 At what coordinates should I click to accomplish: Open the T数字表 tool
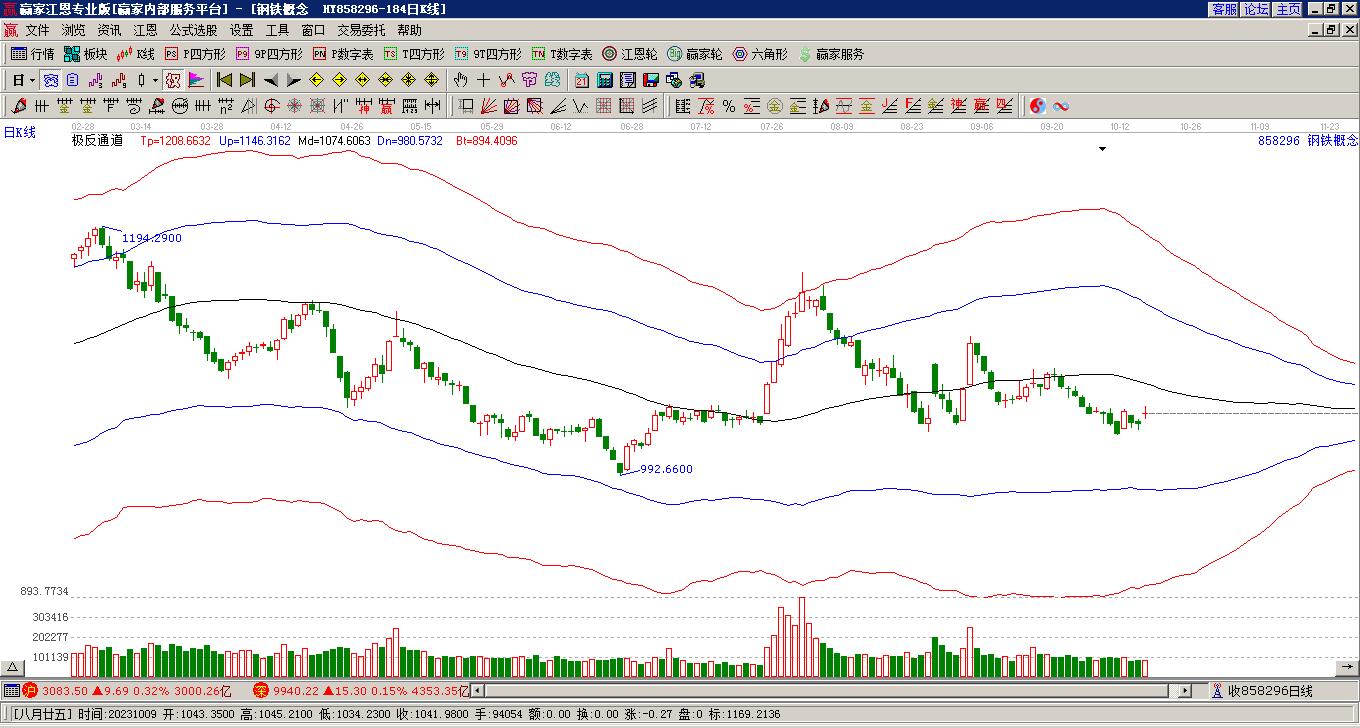(x=562, y=54)
